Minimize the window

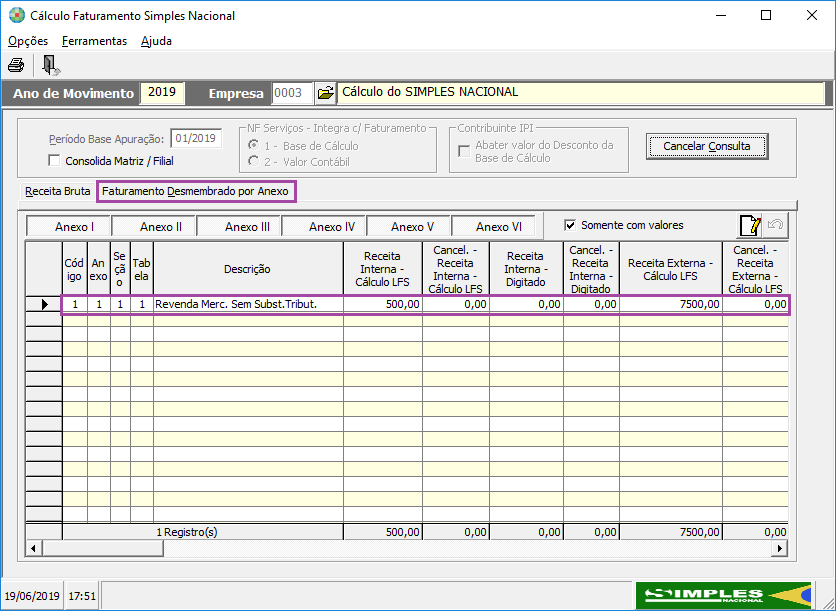[721, 15]
